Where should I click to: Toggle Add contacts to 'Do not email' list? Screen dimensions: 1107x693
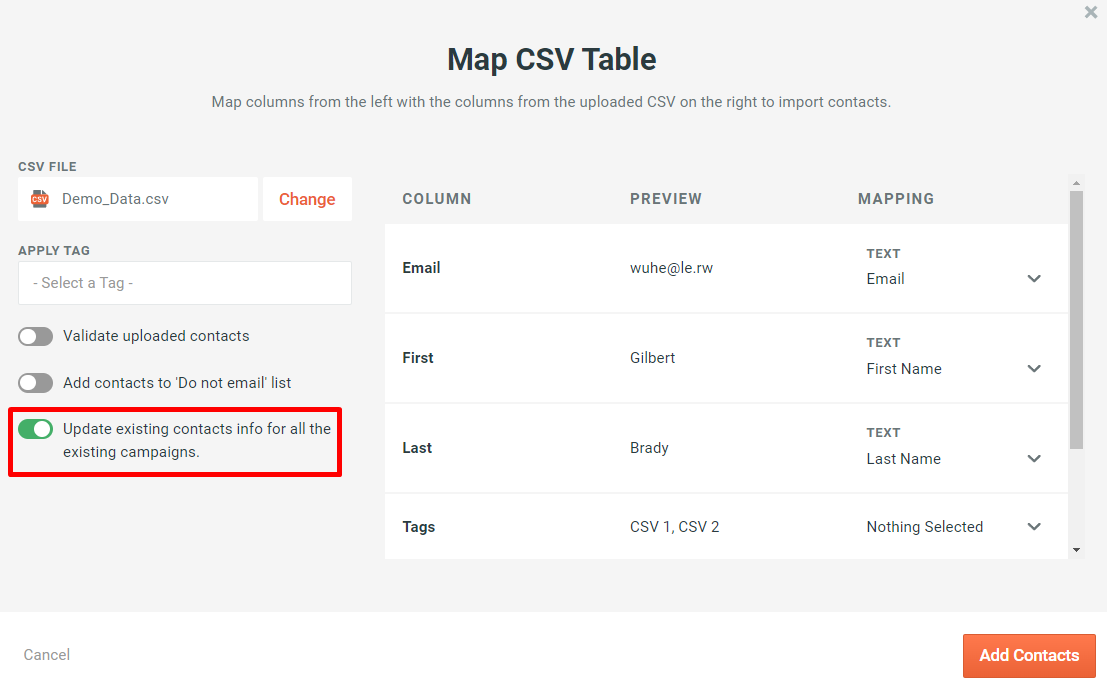click(x=35, y=383)
